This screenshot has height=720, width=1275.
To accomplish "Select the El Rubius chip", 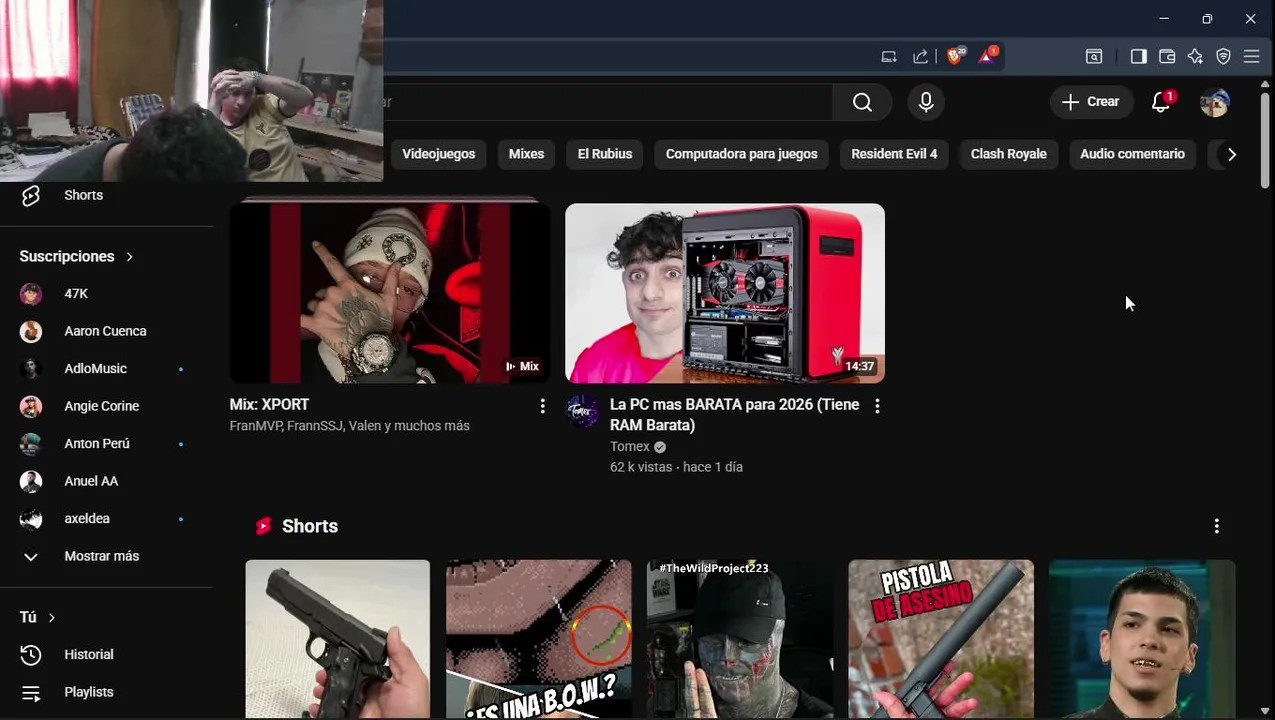I will 605,154.
